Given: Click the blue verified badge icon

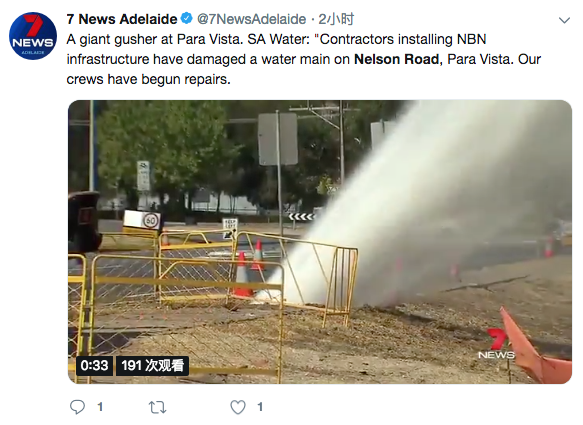Looking at the screenshot, I should click(186, 18).
